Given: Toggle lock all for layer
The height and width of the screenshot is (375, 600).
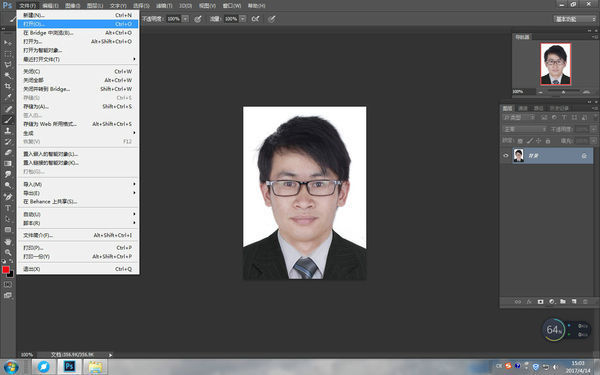Looking at the screenshot, I should click(548, 141).
